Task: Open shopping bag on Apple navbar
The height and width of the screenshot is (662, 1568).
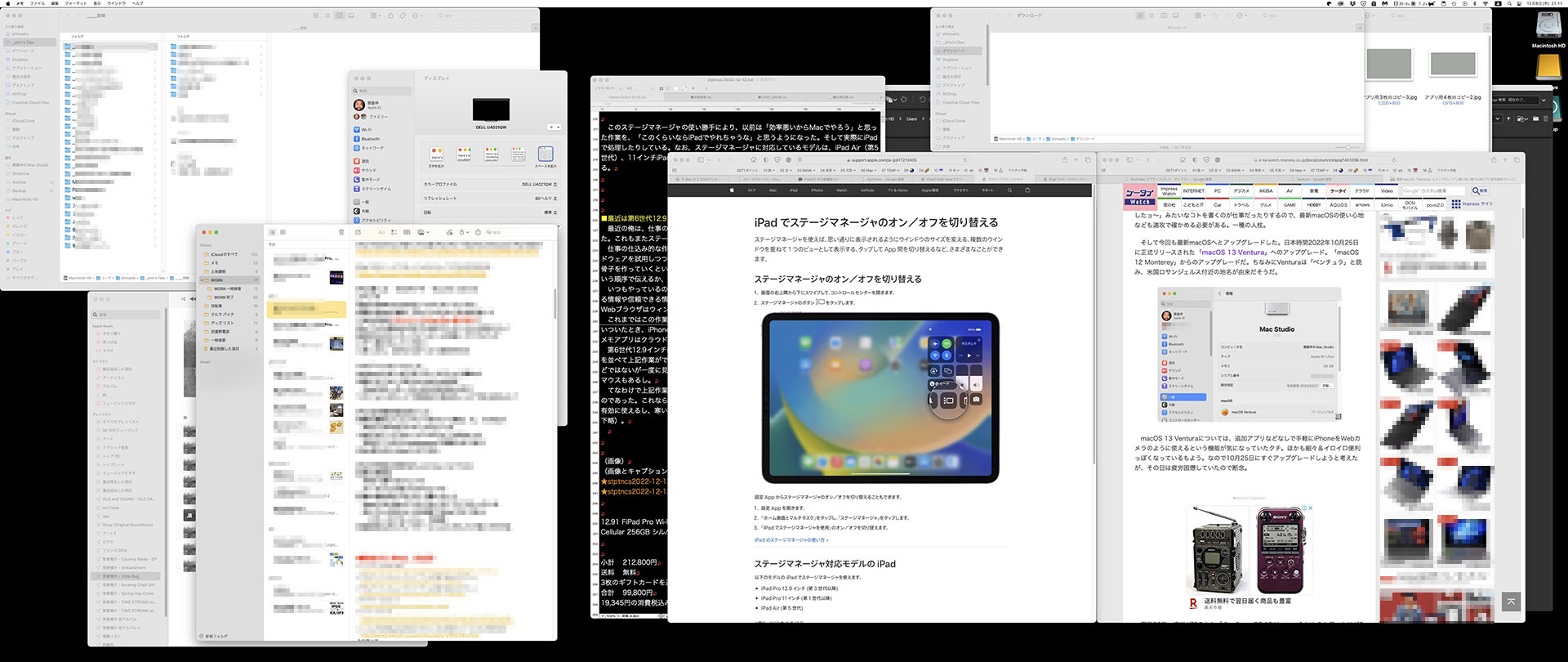Action: click(x=1027, y=190)
